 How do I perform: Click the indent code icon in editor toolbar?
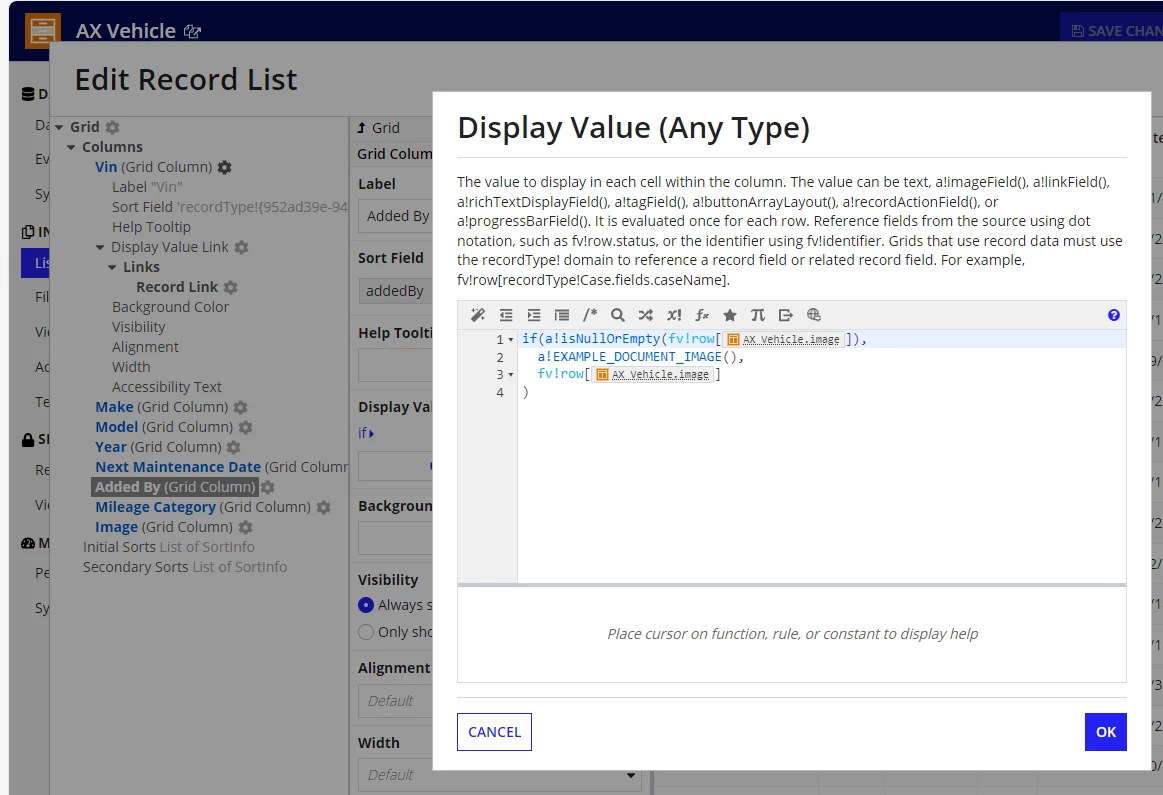coord(534,315)
